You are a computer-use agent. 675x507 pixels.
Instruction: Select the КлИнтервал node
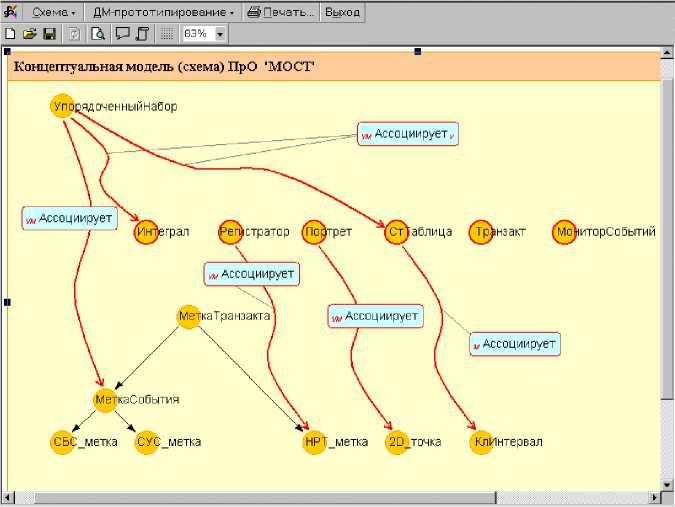(480, 442)
